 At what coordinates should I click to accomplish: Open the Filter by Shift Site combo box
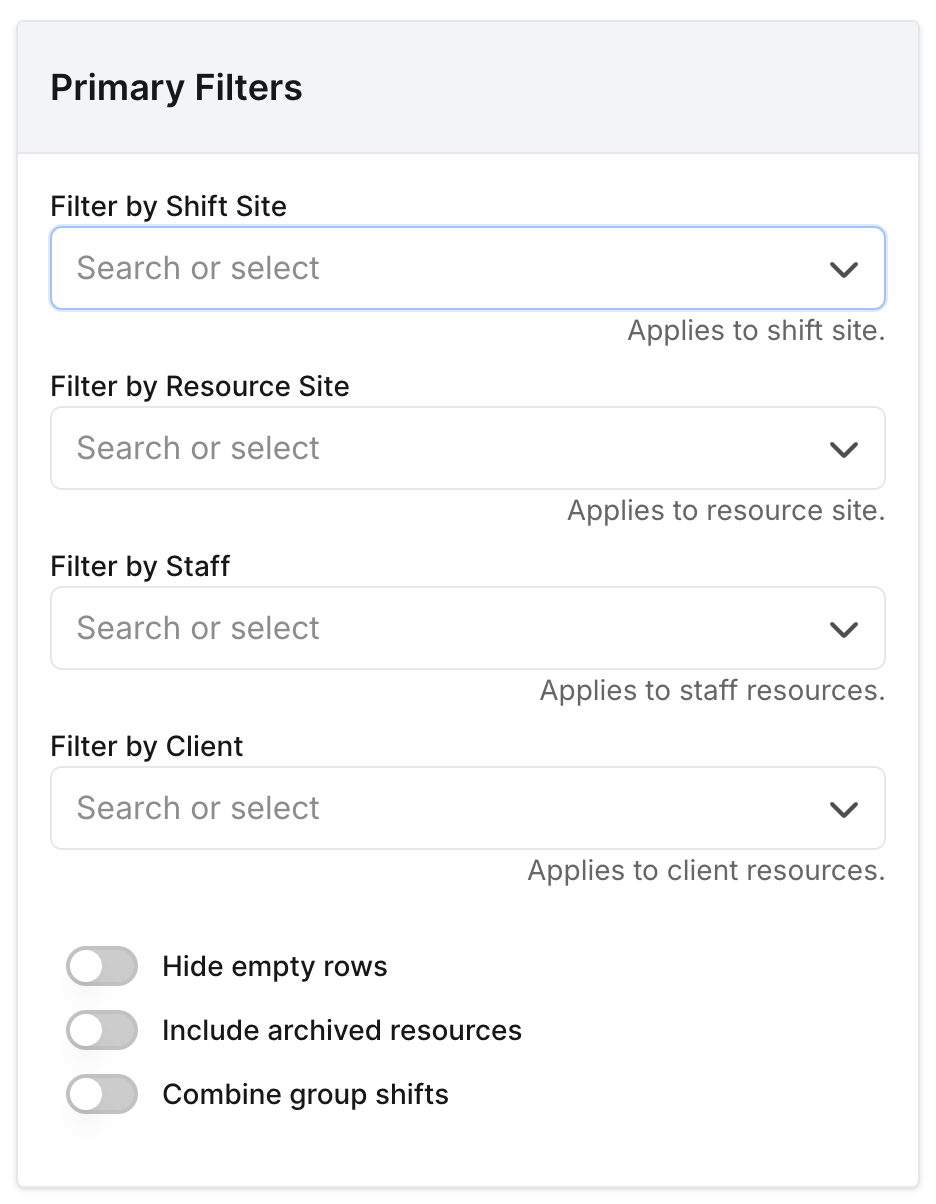click(440, 269)
